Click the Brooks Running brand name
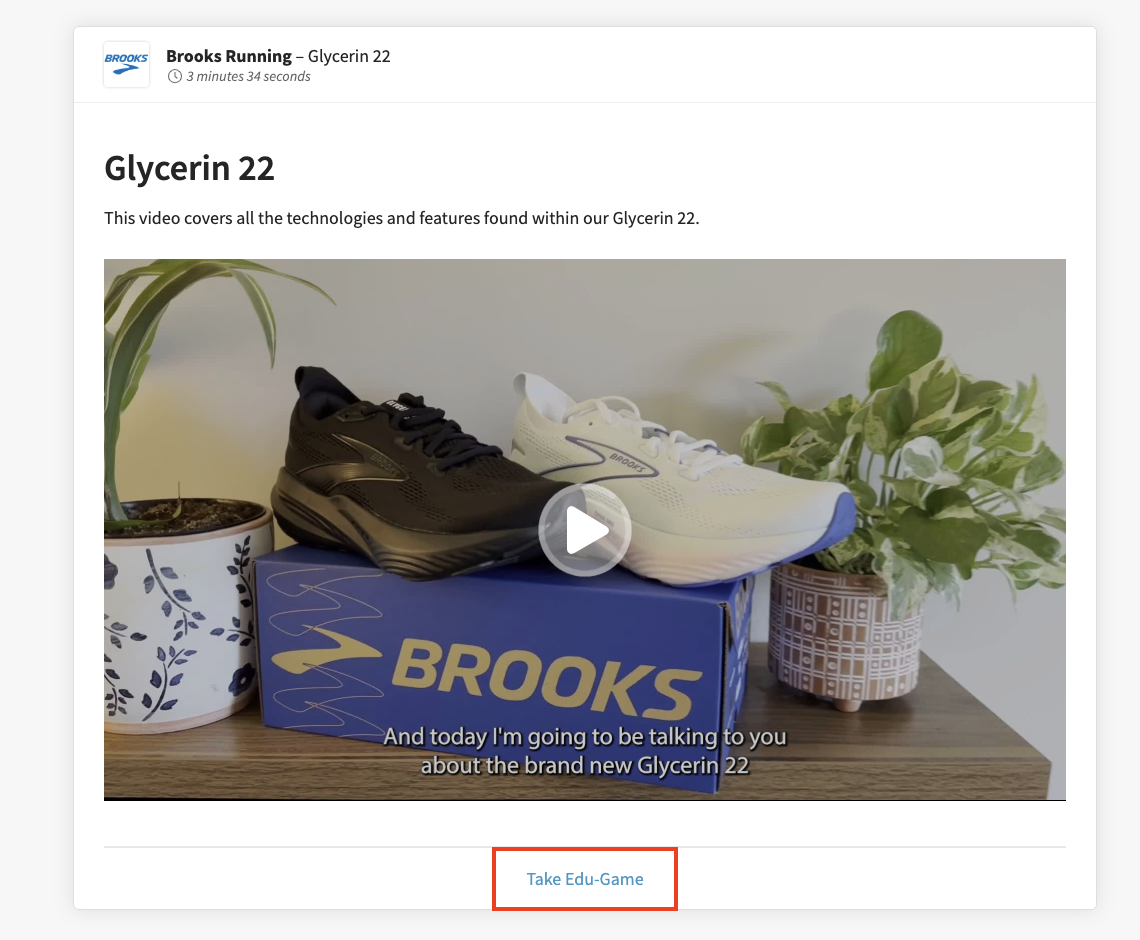1140x940 pixels. click(x=229, y=56)
